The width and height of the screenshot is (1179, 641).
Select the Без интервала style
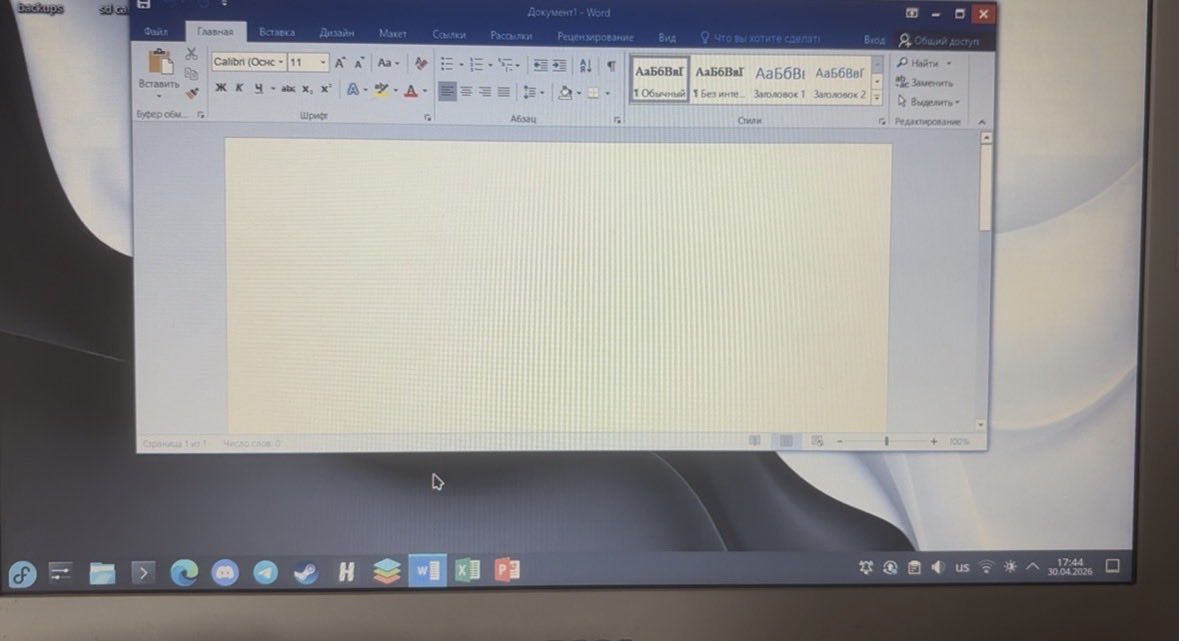pyautogui.click(x=719, y=81)
